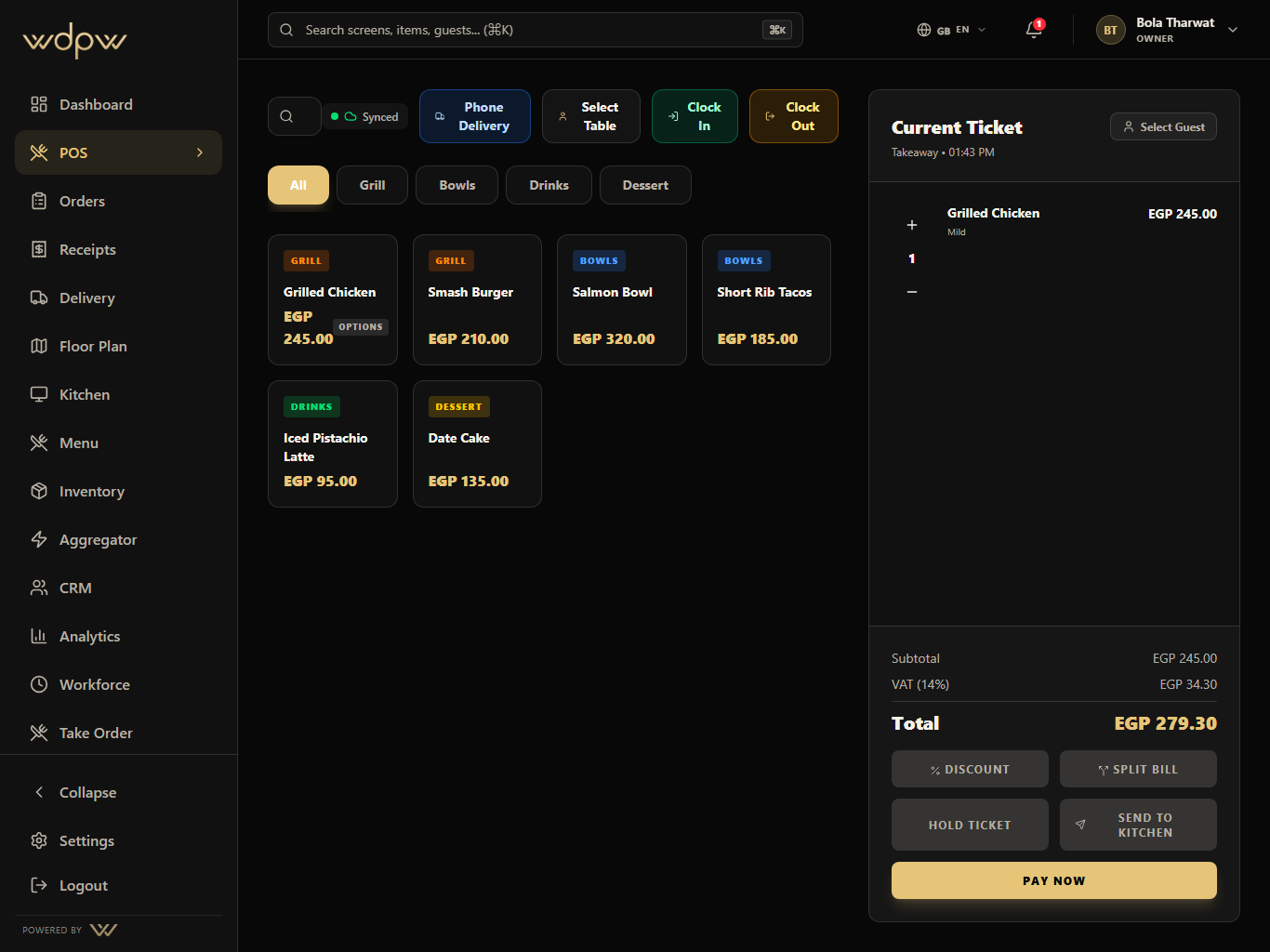Click the Clock In button
Viewport: 1270px width, 952px height.
coord(695,116)
